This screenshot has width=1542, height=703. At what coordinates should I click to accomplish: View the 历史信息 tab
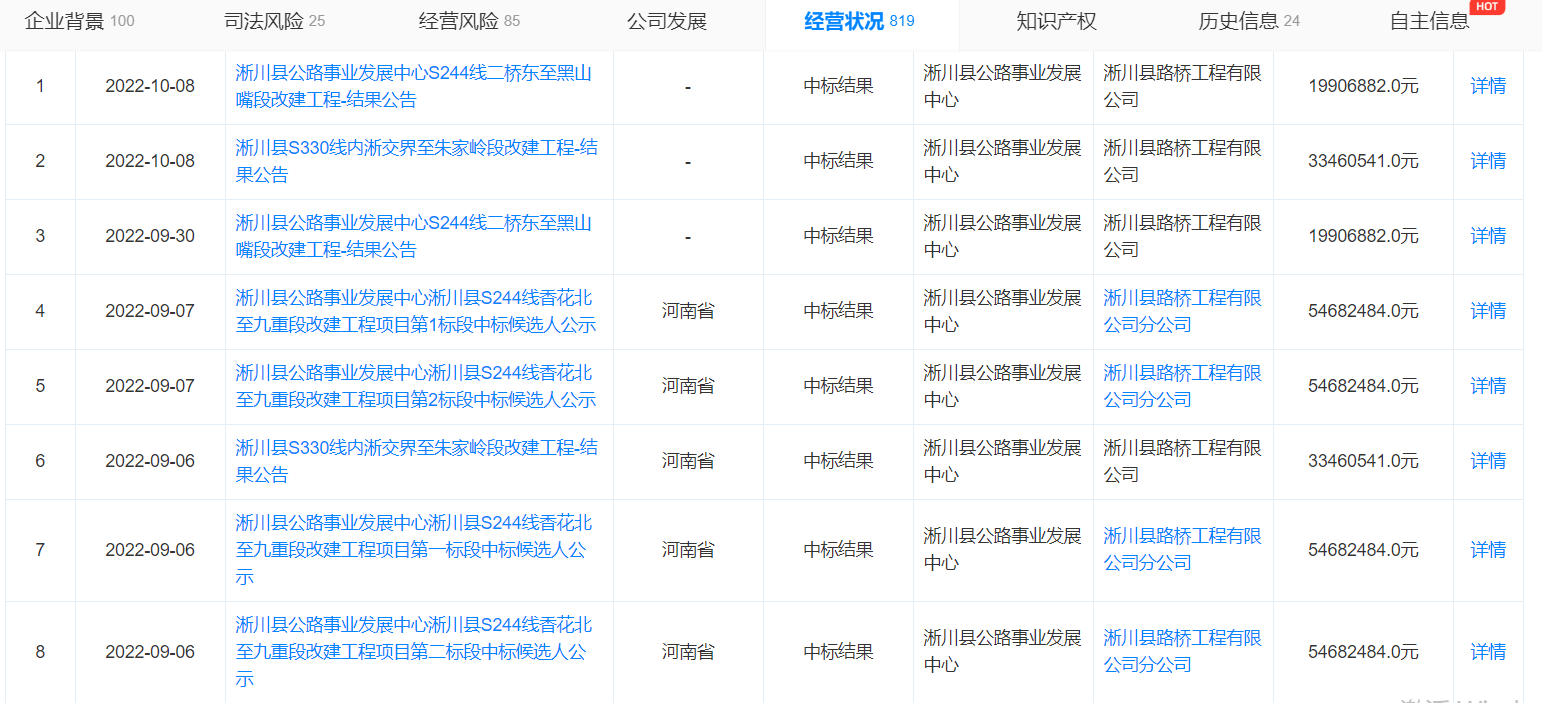pyautogui.click(x=1249, y=21)
